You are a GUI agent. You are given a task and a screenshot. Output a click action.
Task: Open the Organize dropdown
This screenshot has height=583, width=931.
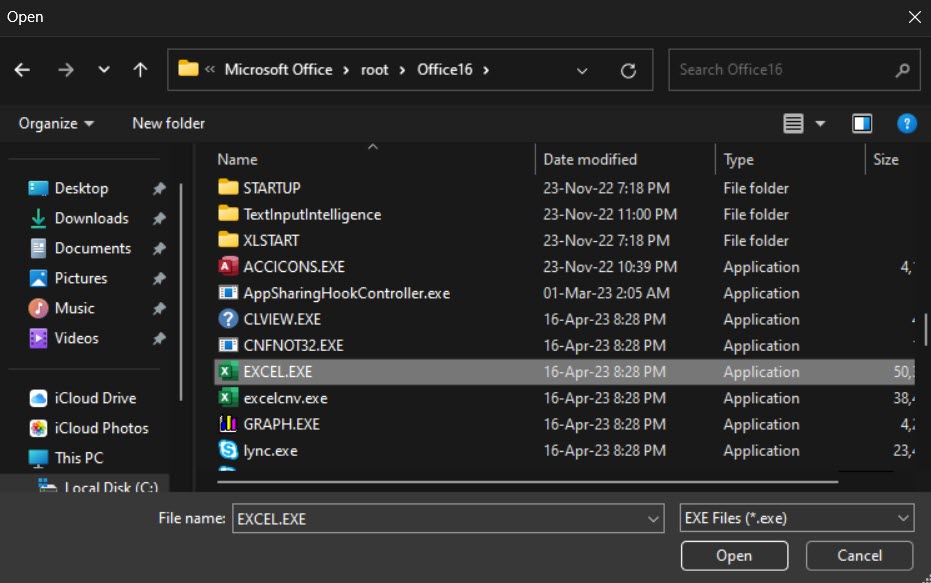(55, 123)
